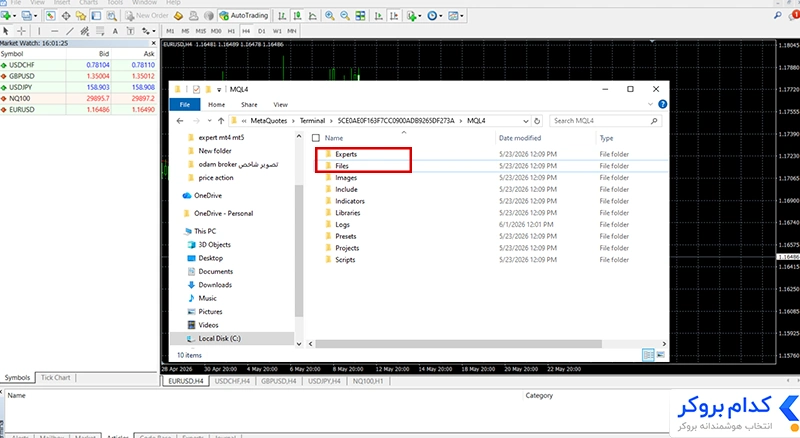Click the horizontal scrollbar in file list

[x=458, y=344]
